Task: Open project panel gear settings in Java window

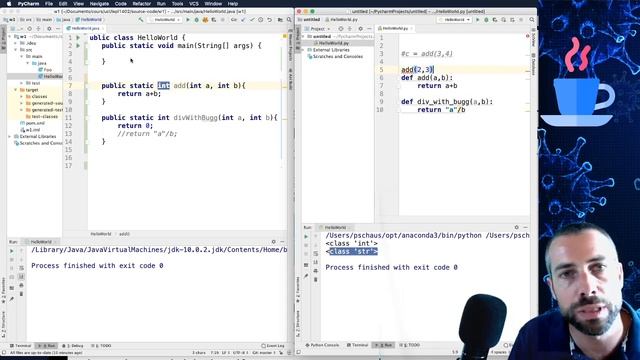Action: click(x=49, y=29)
